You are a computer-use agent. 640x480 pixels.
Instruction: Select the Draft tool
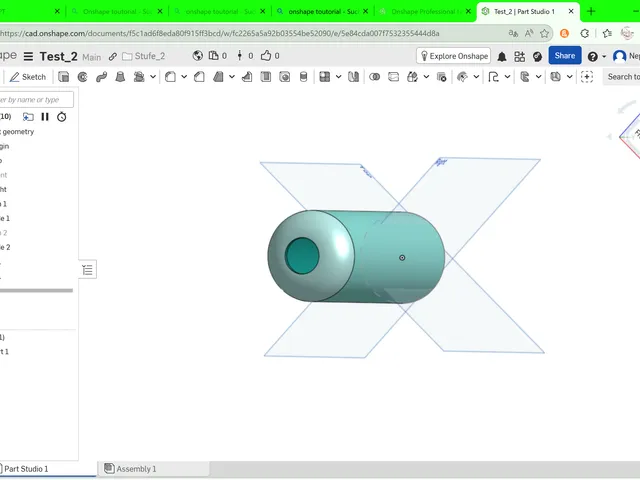pyautogui.click(x=218, y=77)
